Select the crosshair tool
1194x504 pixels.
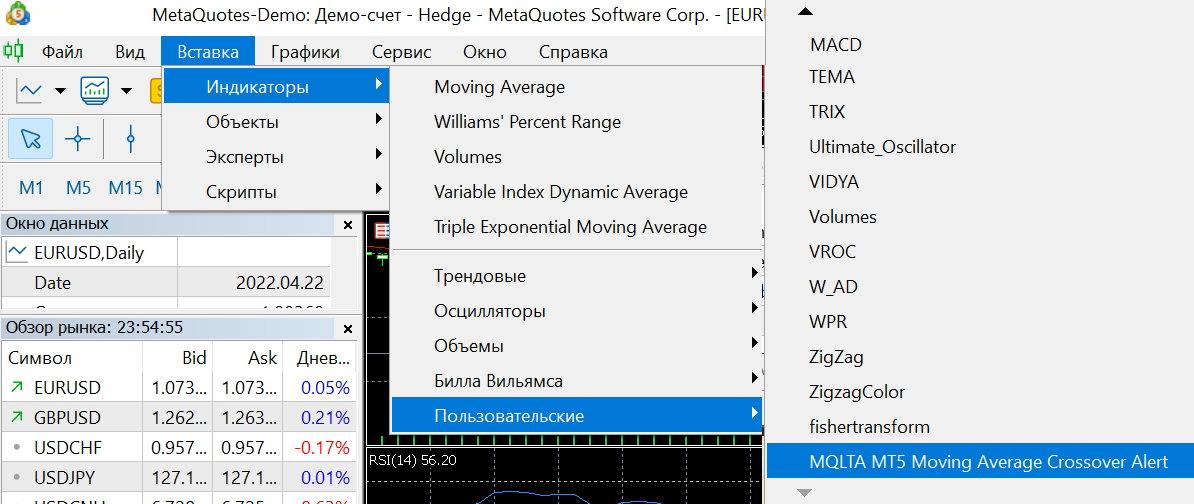click(x=78, y=139)
